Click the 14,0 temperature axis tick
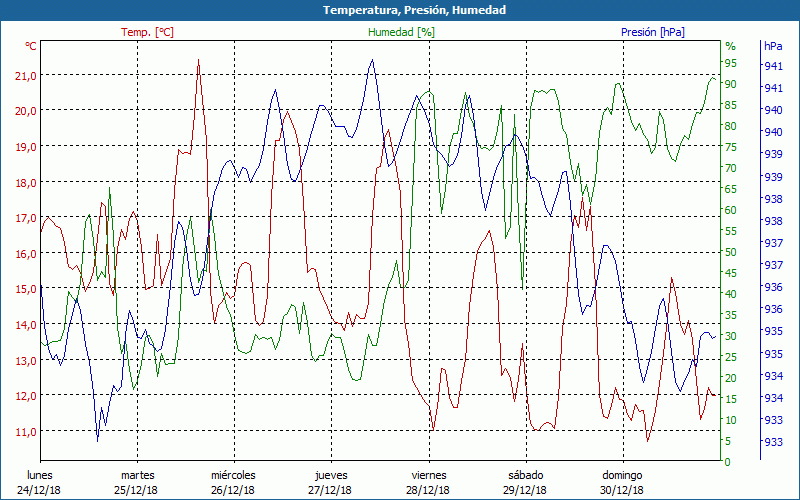The height and width of the screenshot is (500, 800). click(27, 325)
